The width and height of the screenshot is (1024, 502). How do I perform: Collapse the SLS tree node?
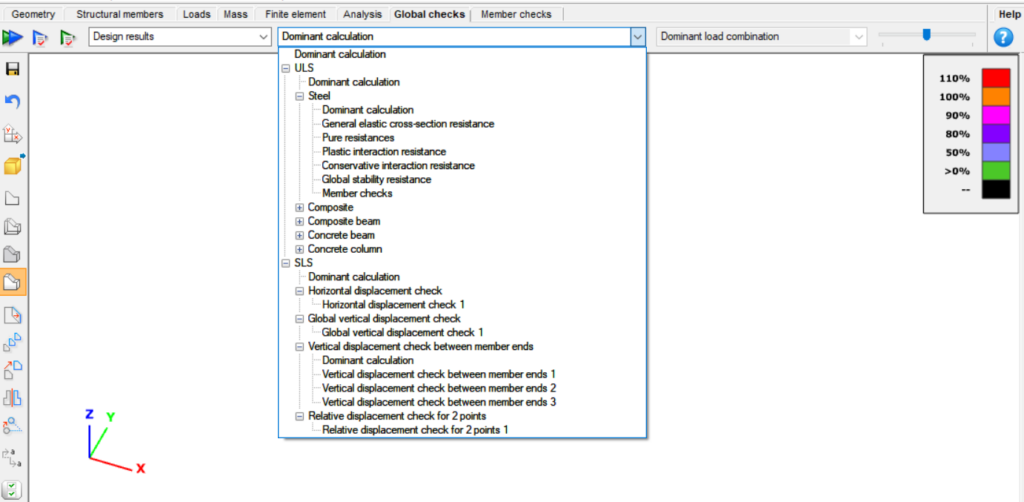click(x=285, y=264)
